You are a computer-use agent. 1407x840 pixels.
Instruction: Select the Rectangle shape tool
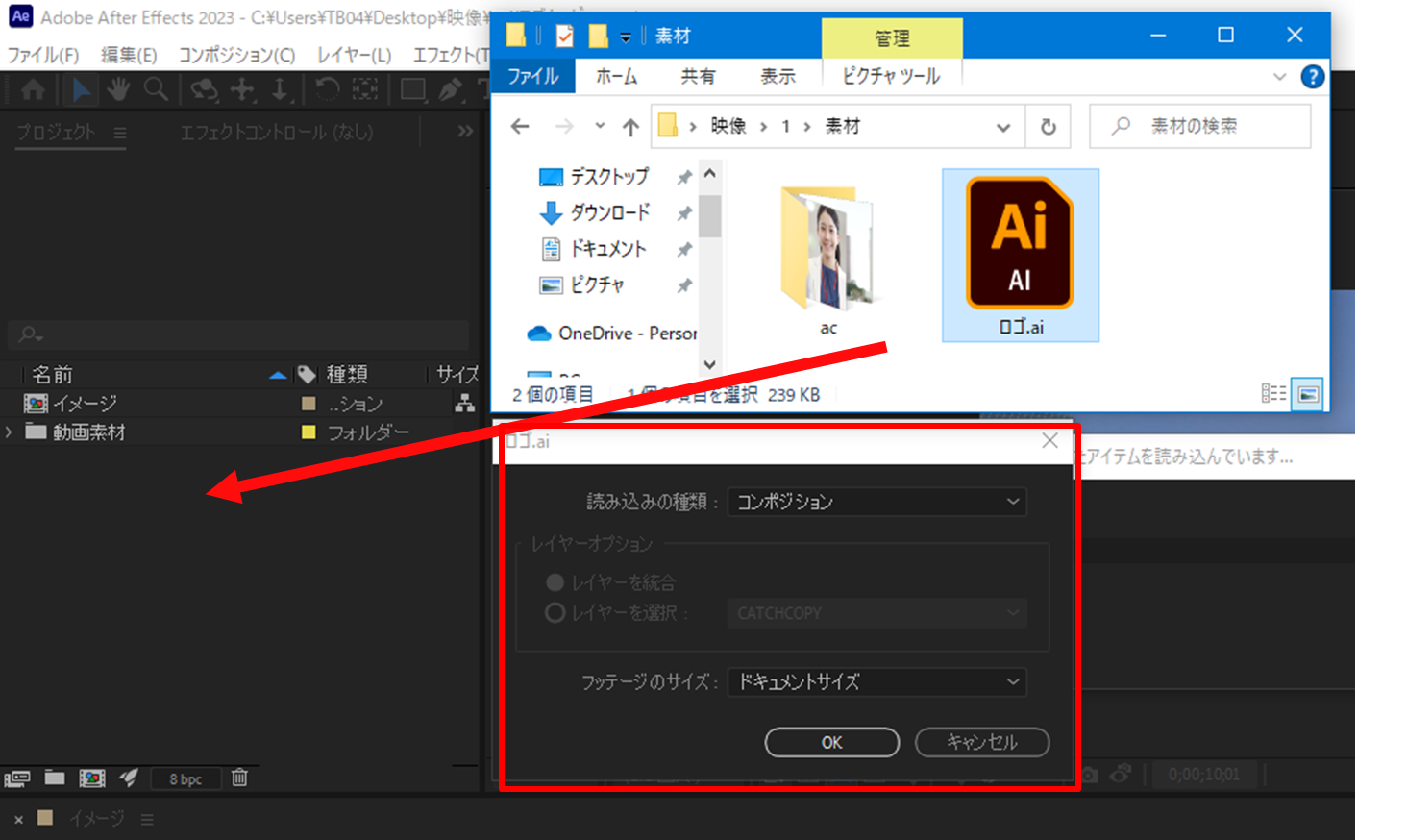click(413, 90)
